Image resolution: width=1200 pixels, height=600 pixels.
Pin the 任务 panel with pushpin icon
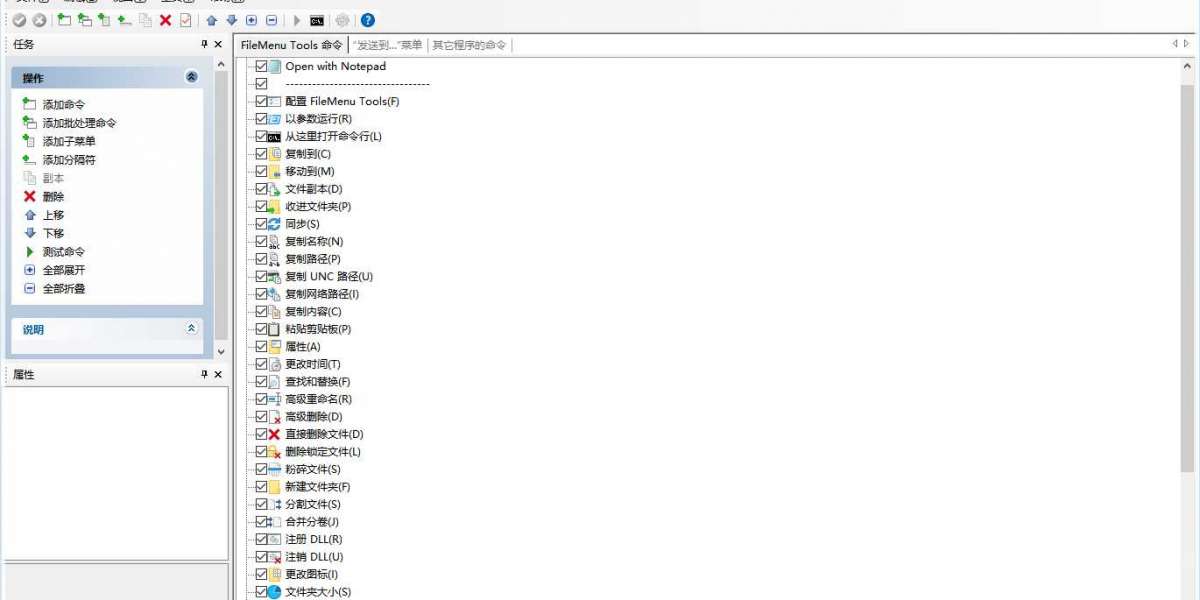pyautogui.click(x=205, y=44)
